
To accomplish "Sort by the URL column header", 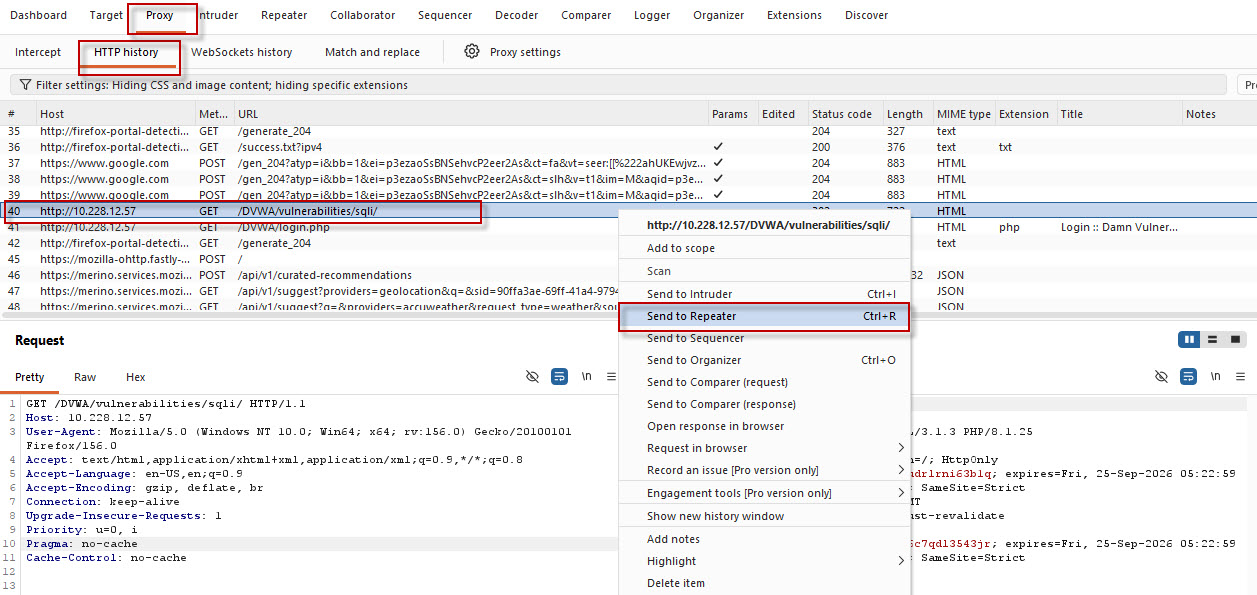I will point(471,114).
